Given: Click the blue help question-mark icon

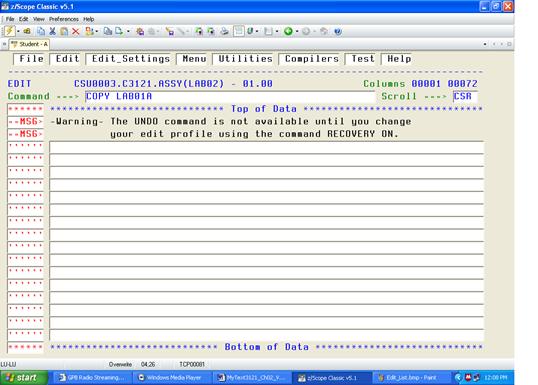Looking at the screenshot, I should [338, 32].
